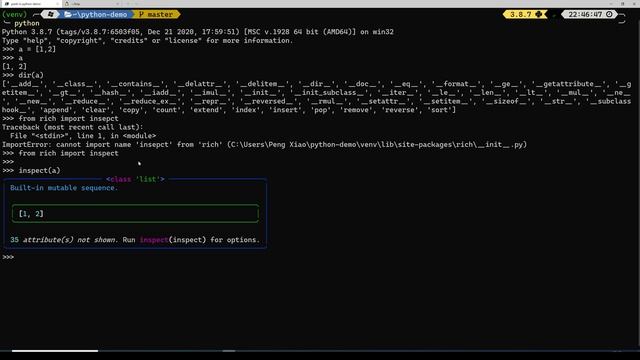Click the magenta 'inspect' word in hint
Screen dimensions: 640x360
(x=154, y=240)
